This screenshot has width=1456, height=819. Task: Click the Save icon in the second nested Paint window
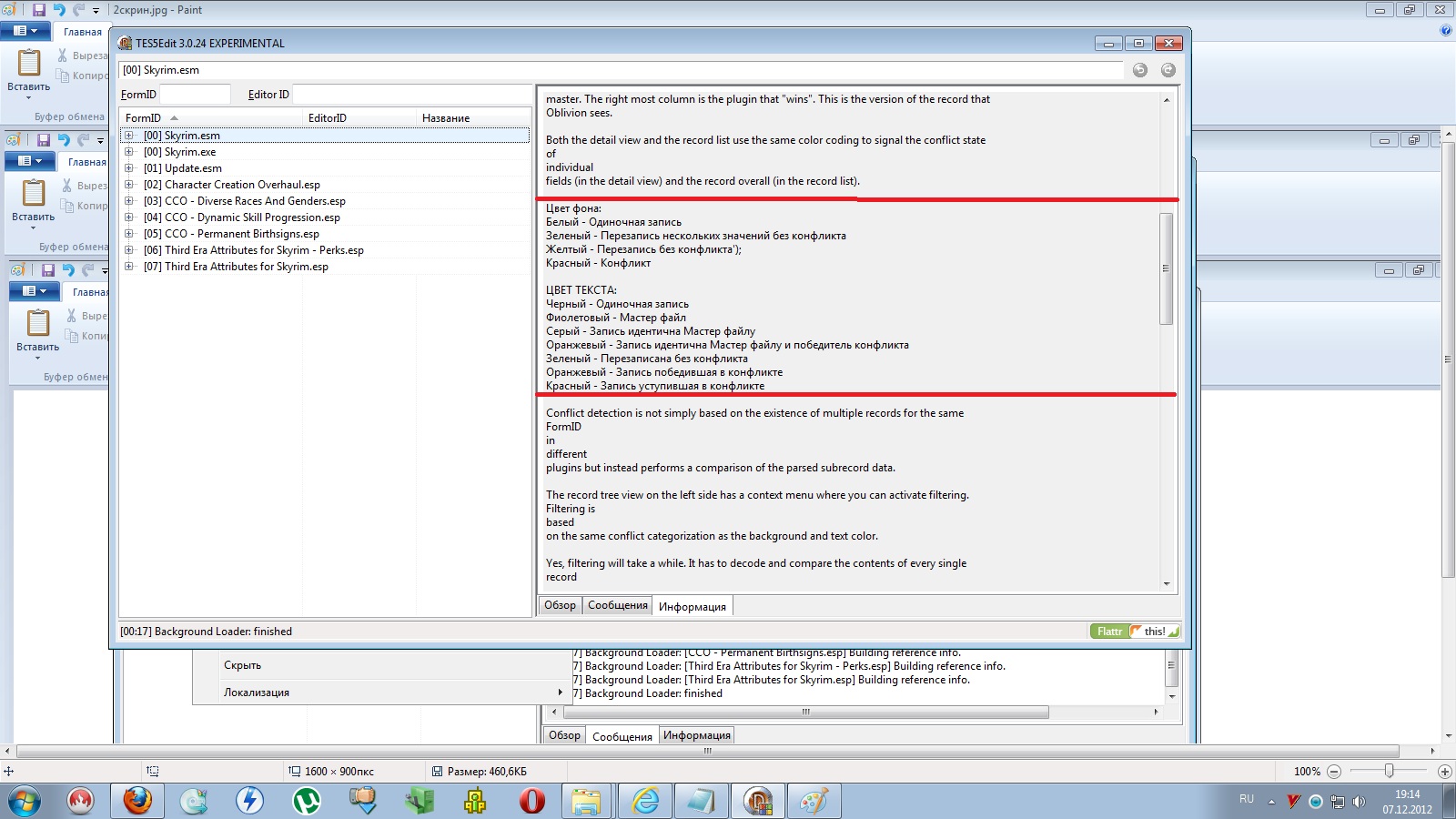43,140
